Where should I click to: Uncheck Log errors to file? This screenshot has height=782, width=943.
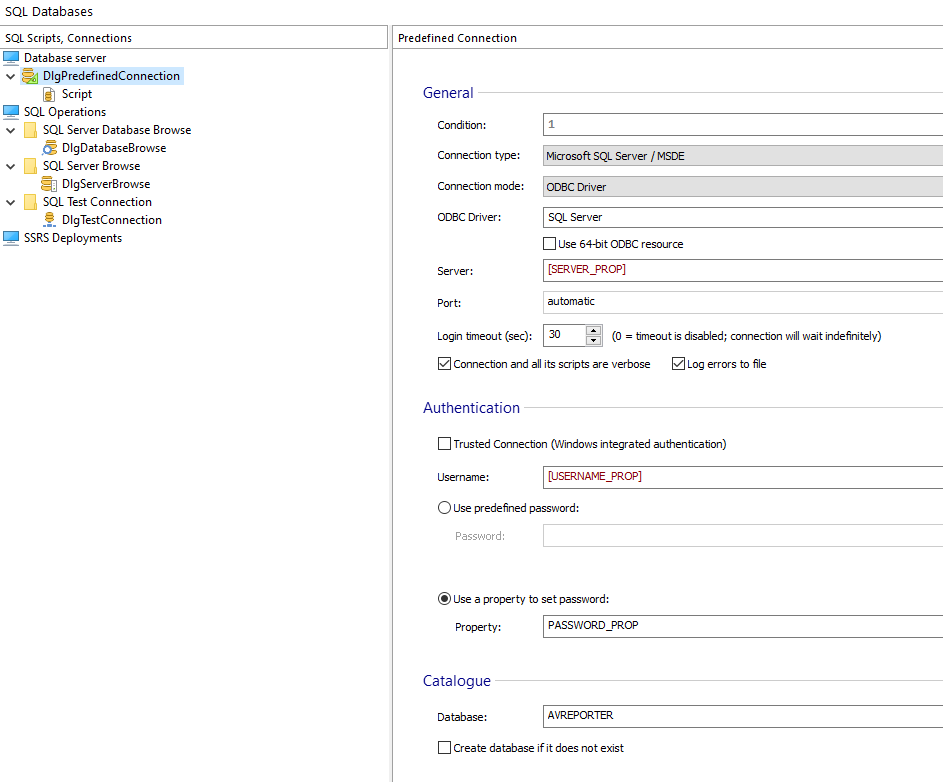coord(678,364)
